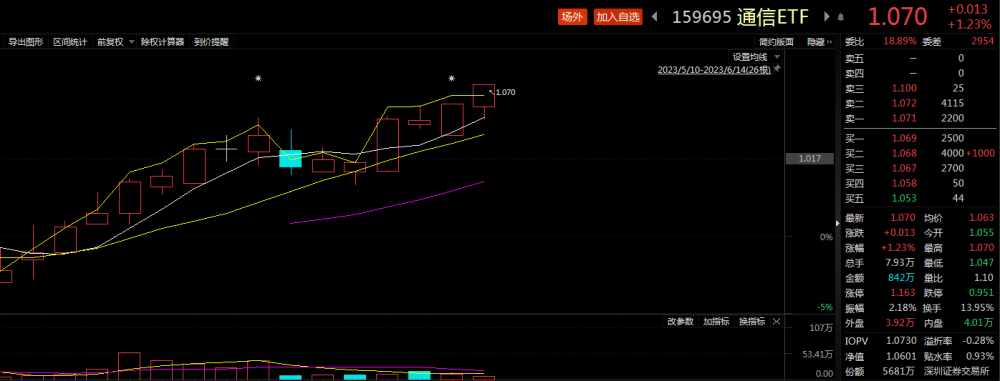Viewport: 1000px width, 381px height.
Task: Pin the date range with pushpin icon
Action: 777,68
